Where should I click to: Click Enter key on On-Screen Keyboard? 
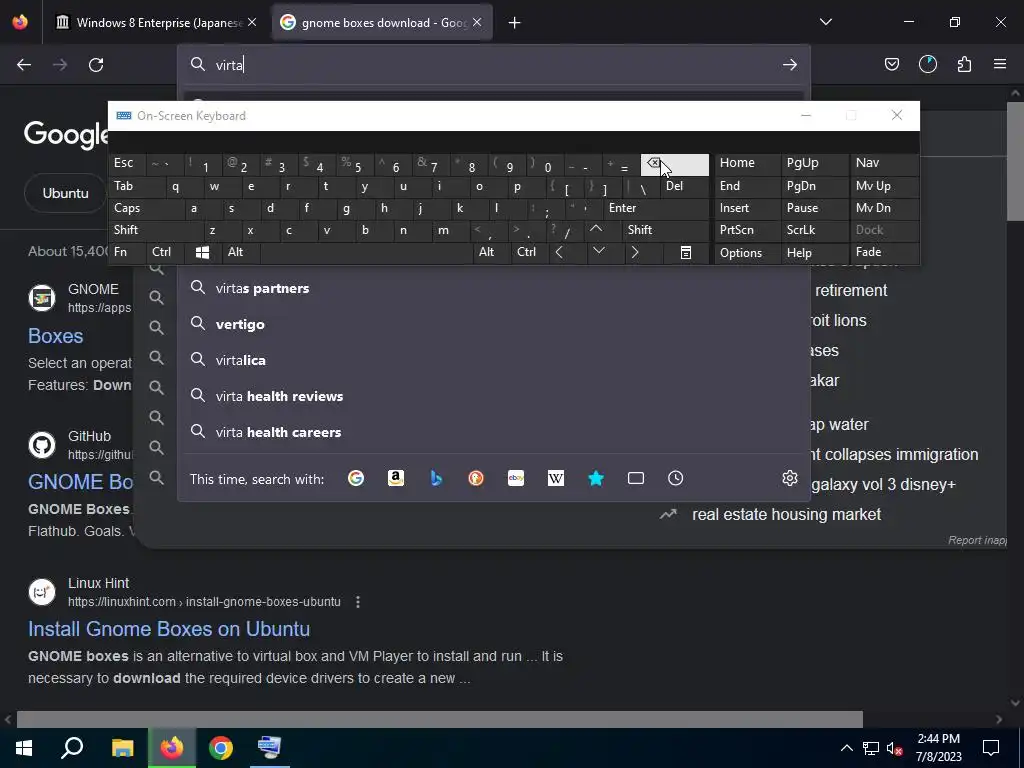(656, 208)
